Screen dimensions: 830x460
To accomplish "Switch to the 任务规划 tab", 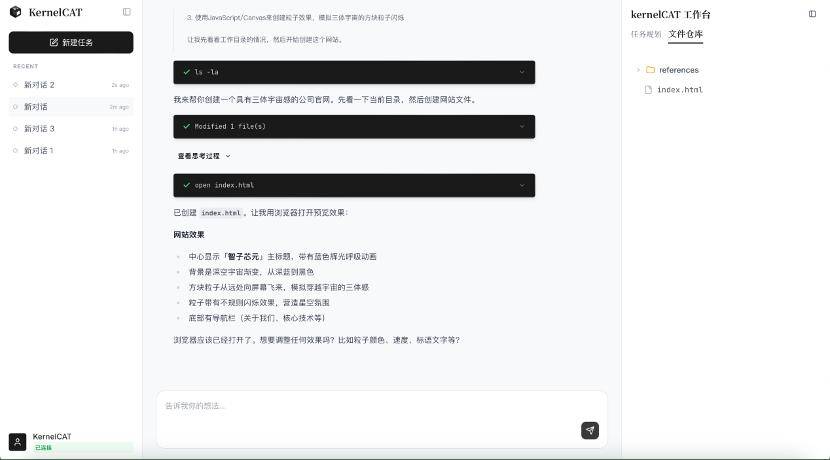I will tap(646, 34).
